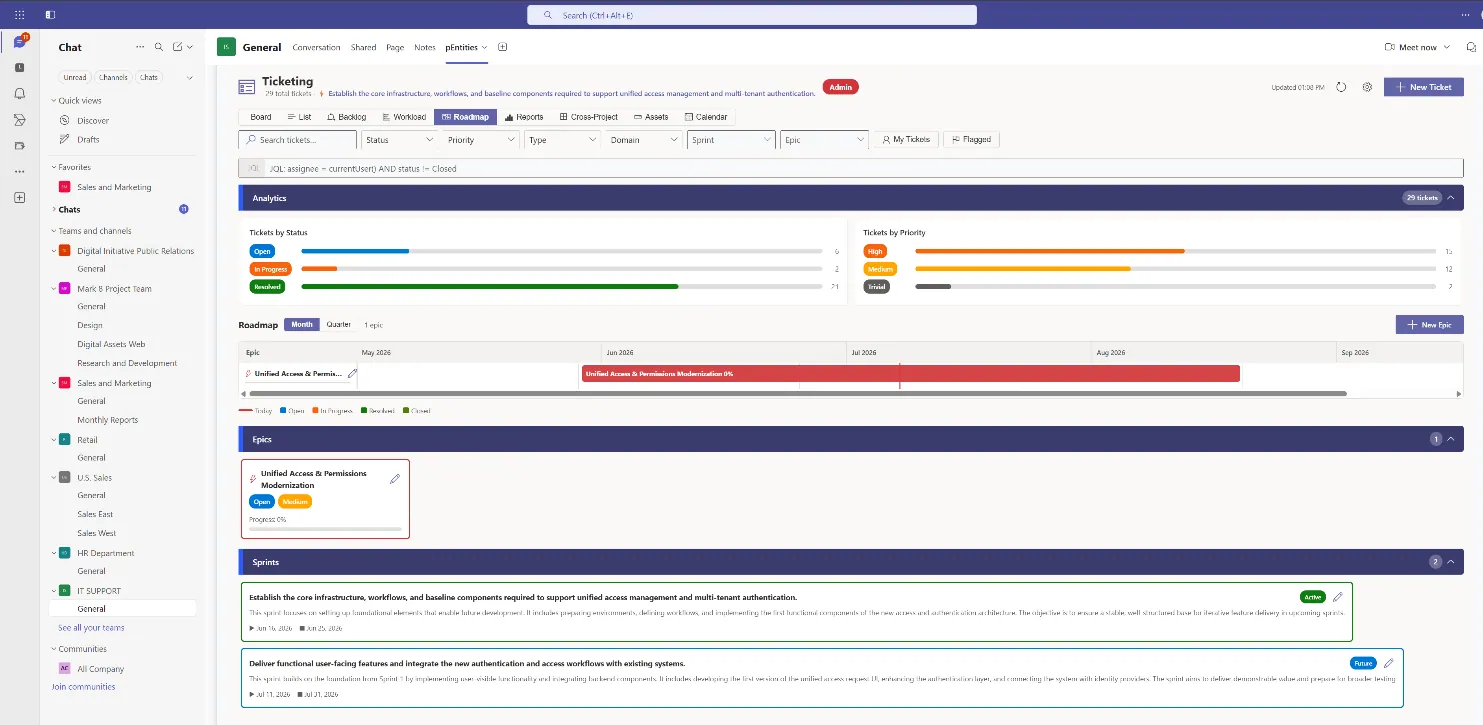Collapse the Analytics section chevron

pos(1451,198)
